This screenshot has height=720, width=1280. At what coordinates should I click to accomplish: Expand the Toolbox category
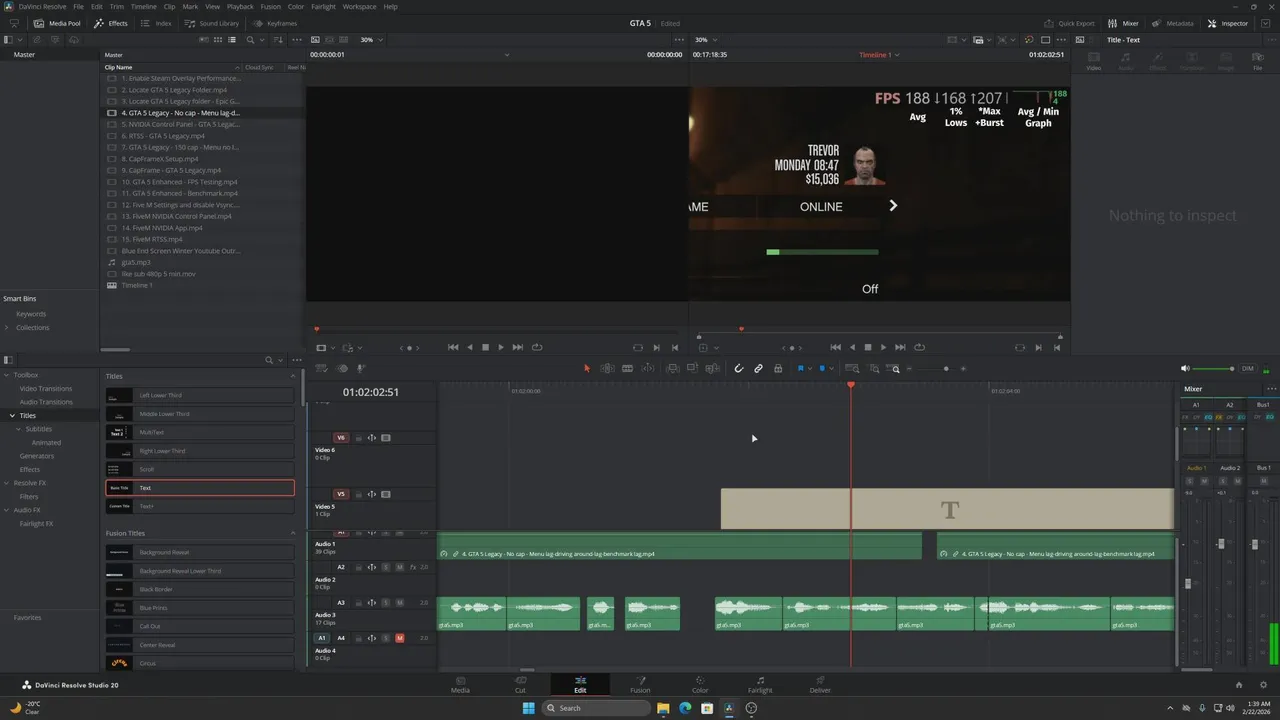tap(6, 375)
